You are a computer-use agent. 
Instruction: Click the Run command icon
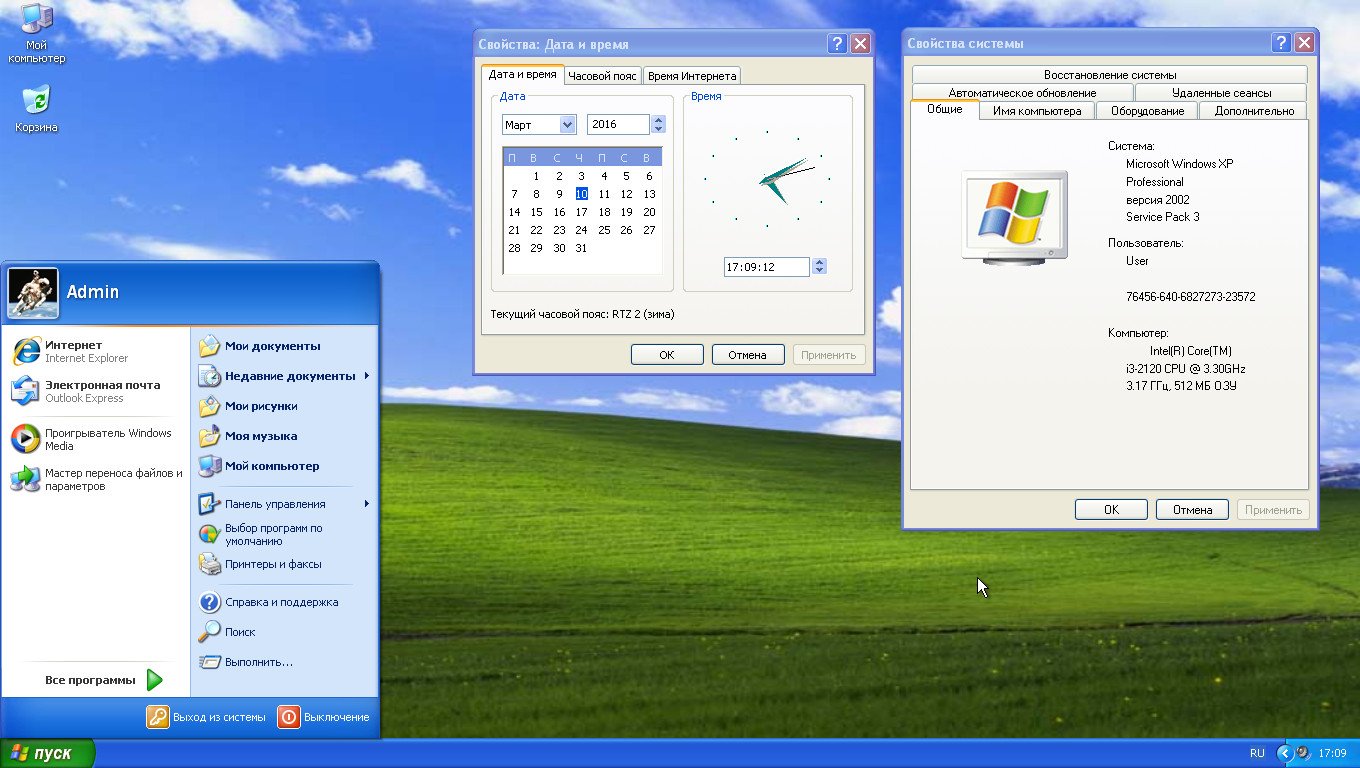(209, 662)
